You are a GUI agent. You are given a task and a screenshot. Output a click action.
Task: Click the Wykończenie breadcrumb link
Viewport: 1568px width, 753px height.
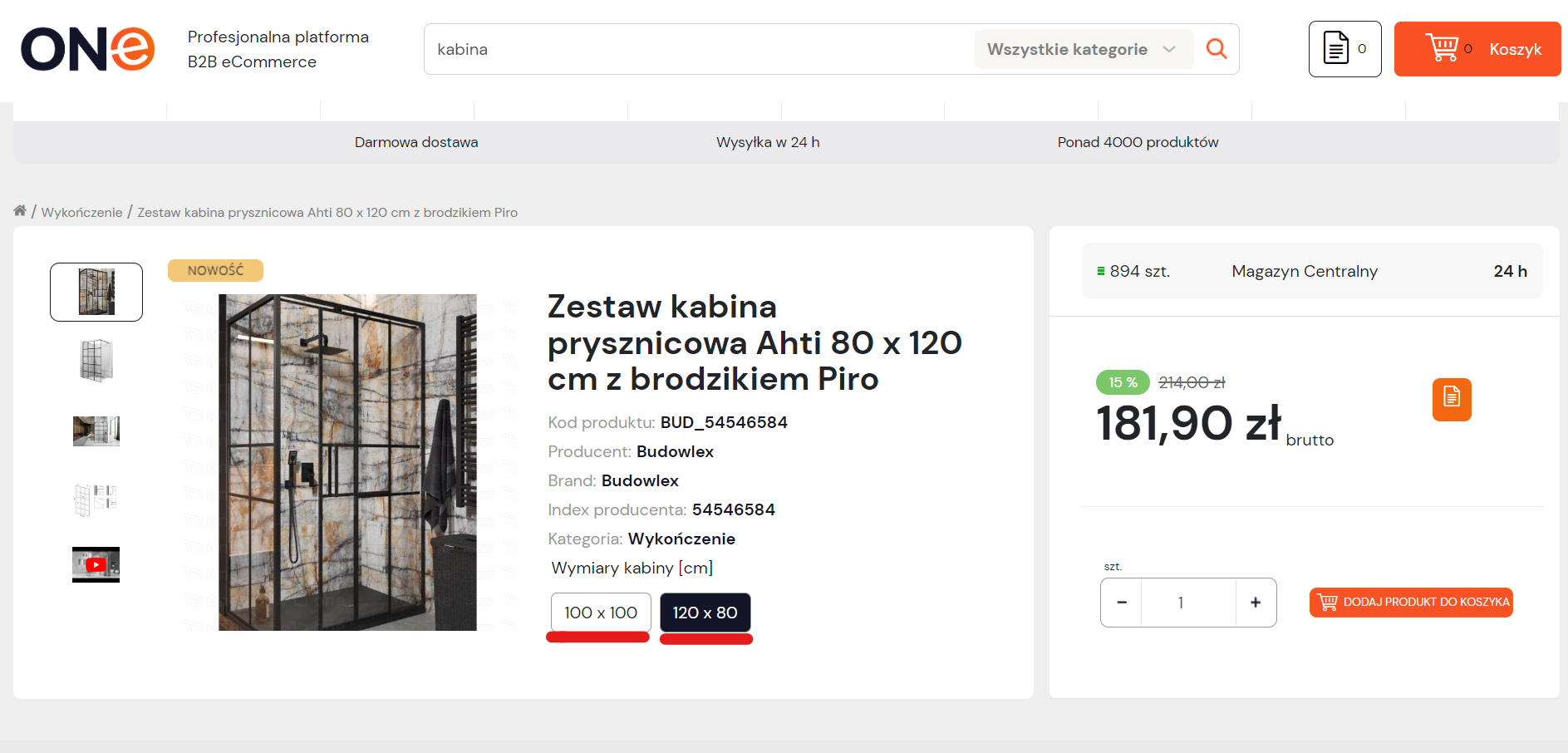pyautogui.click(x=81, y=213)
